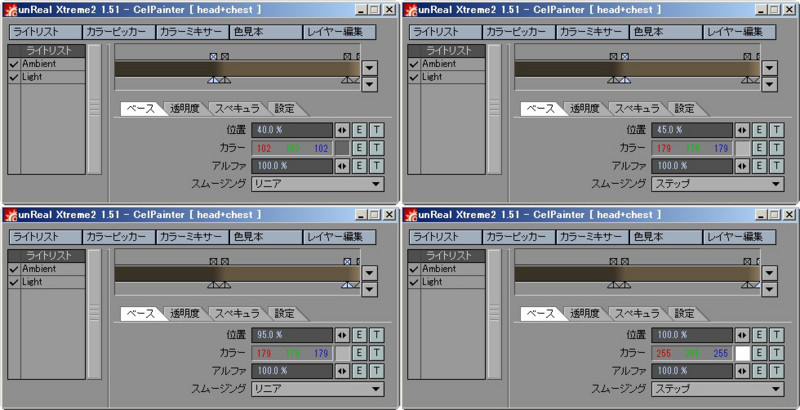Click the E button beside 位置 40.0 %
This screenshot has width=800, height=410.
pyautogui.click(x=359, y=130)
